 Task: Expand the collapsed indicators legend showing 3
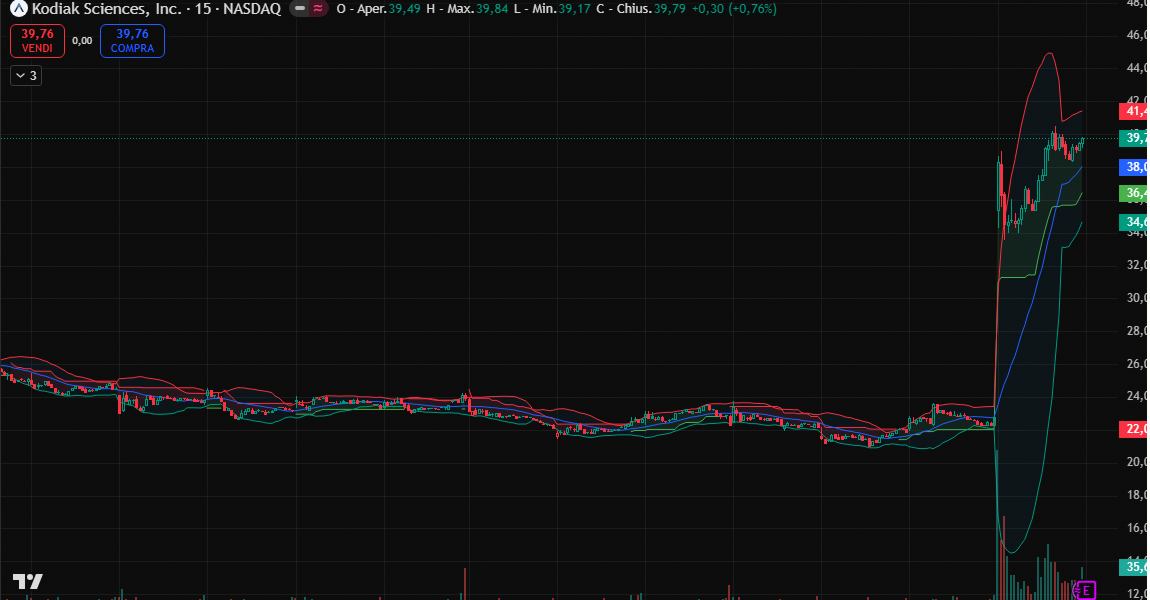pos(26,76)
